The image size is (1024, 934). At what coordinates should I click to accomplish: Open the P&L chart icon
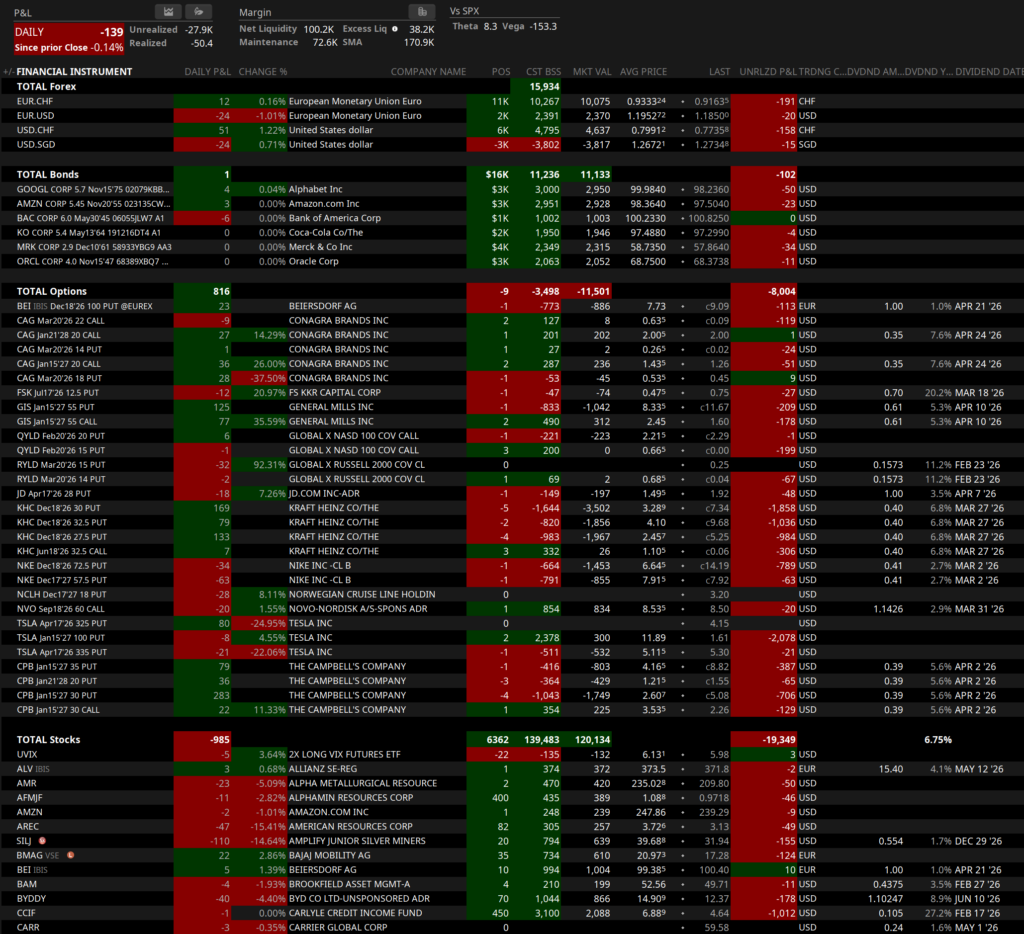click(168, 11)
